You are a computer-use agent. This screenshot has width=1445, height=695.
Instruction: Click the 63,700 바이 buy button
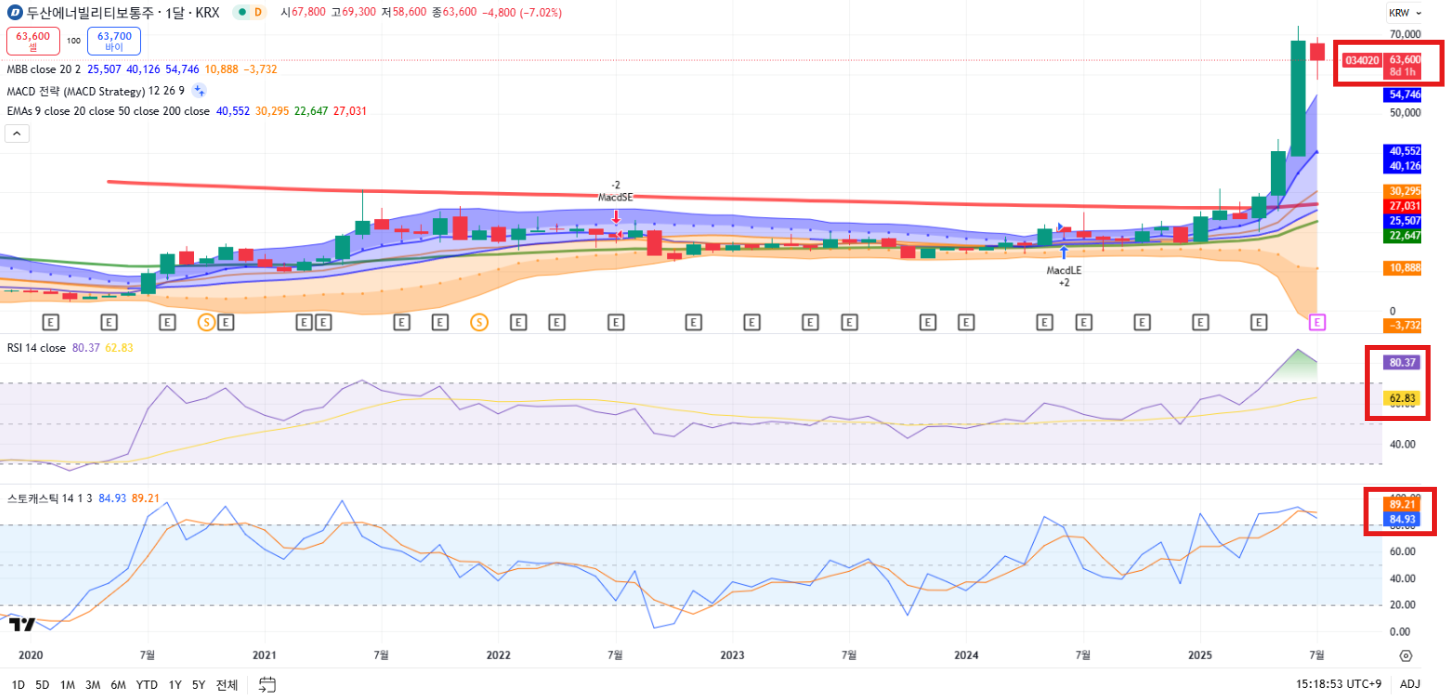pyautogui.click(x=114, y=41)
